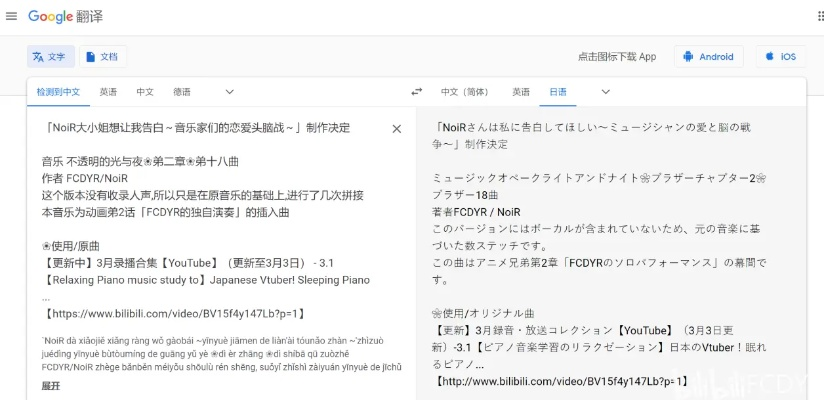Download the Android app
The width and height of the screenshot is (824, 400).
coord(708,57)
